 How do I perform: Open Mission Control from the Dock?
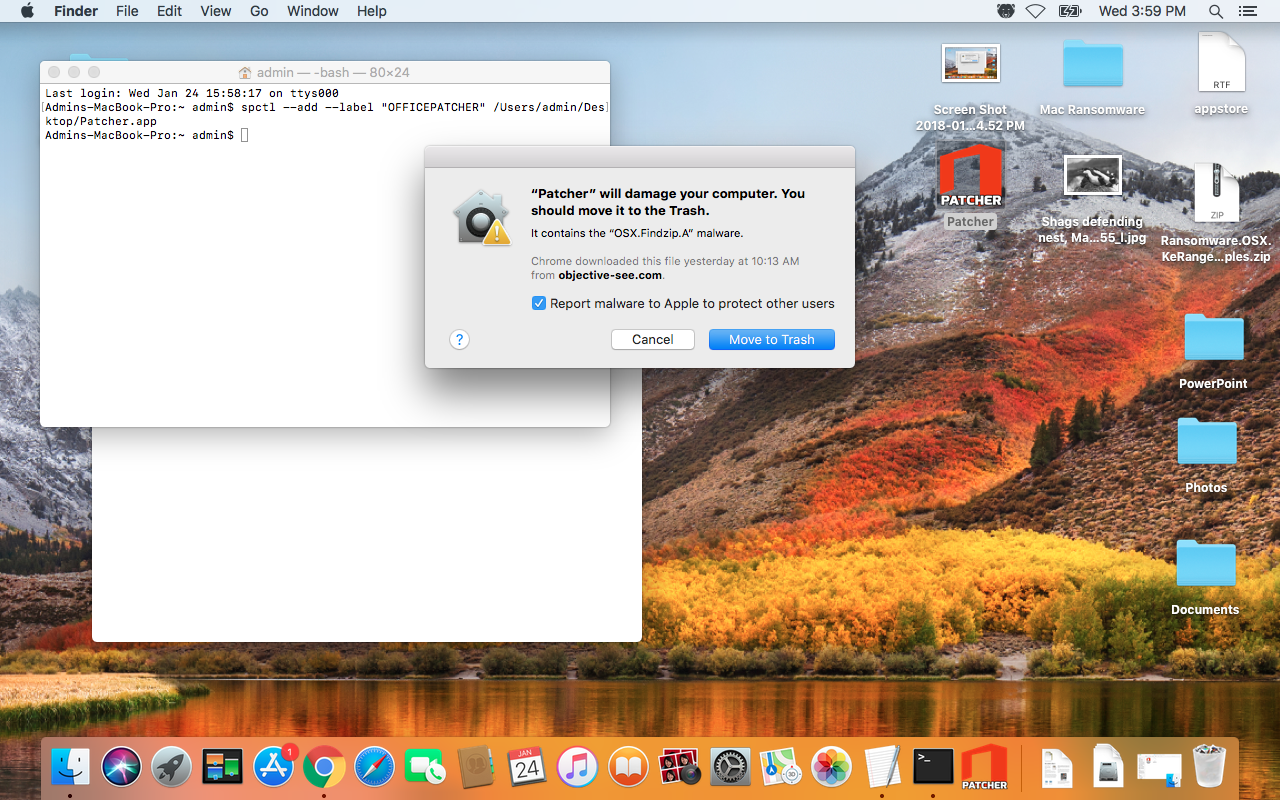click(222, 767)
